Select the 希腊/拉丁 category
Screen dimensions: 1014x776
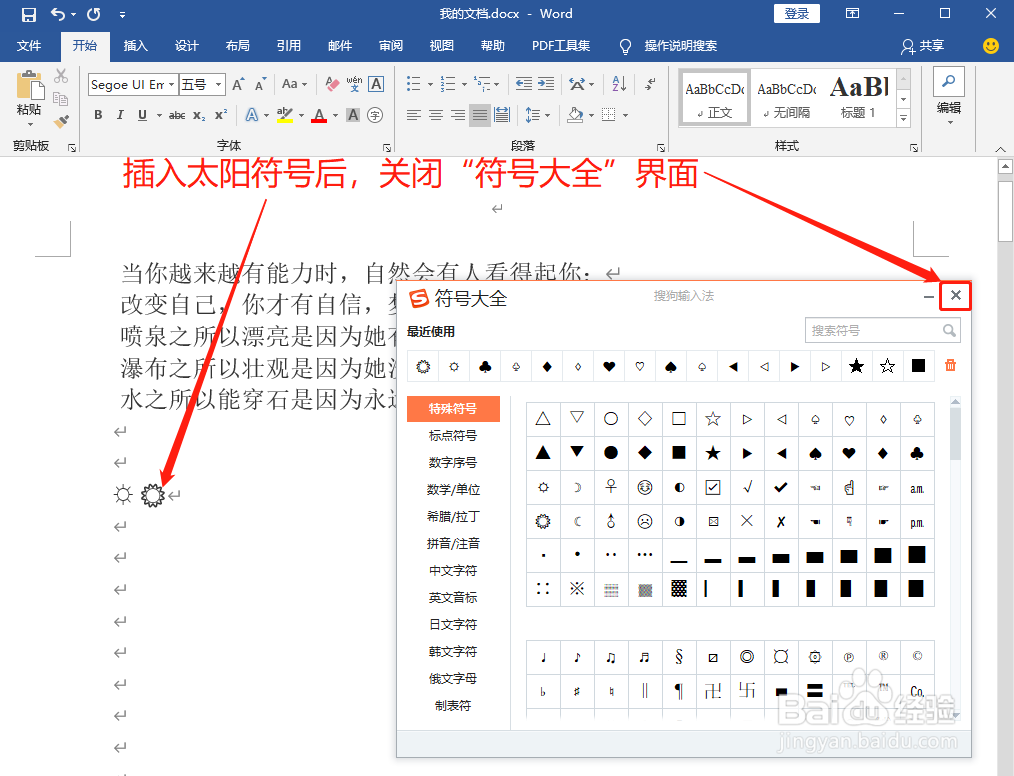click(453, 517)
